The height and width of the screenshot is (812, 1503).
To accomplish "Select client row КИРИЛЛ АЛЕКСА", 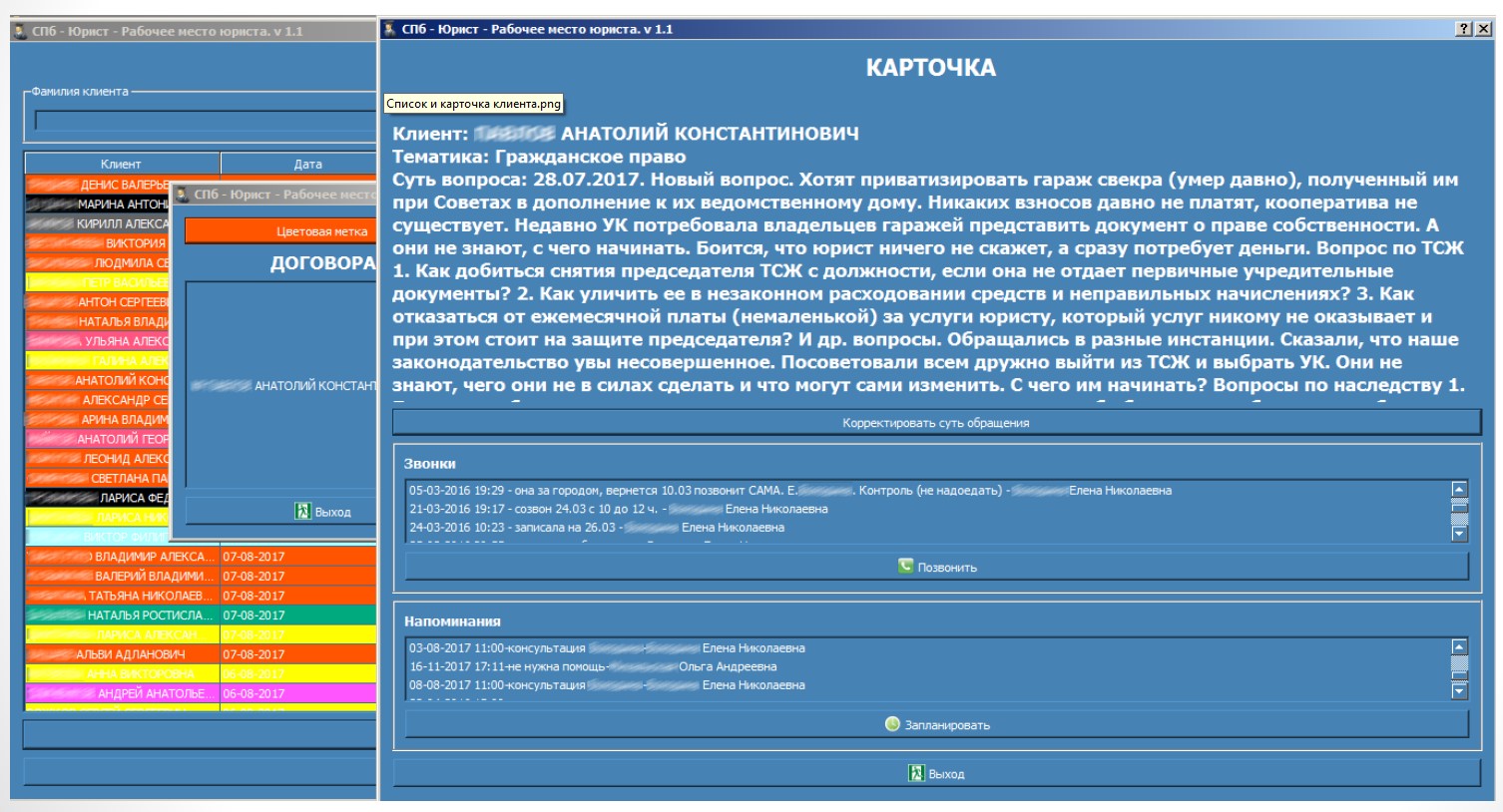I will pos(97,223).
